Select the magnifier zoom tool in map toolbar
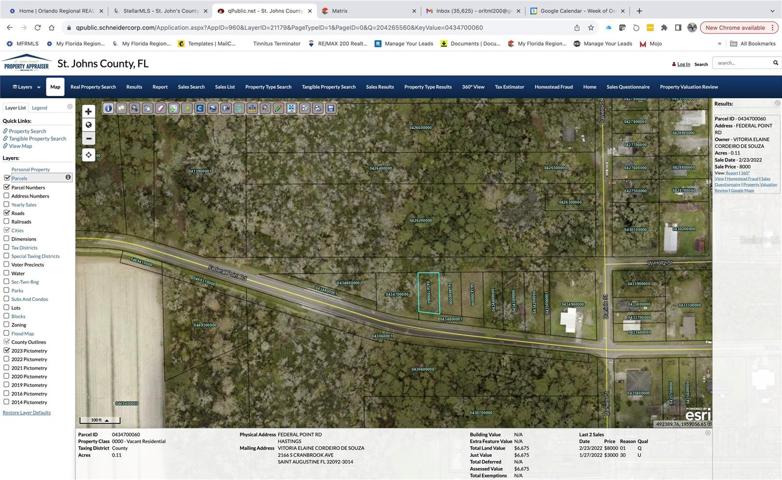This screenshot has width=782, height=480. pos(135,108)
